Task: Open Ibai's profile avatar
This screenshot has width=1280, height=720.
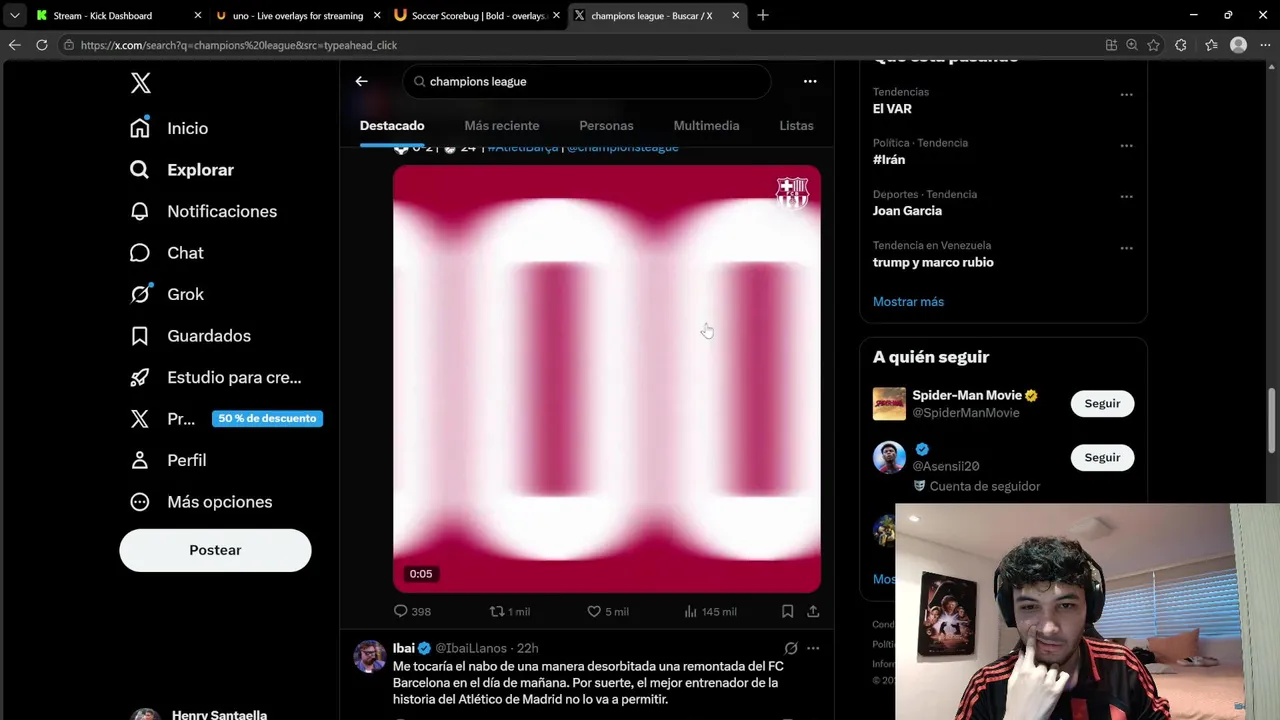Action: pos(370,656)
